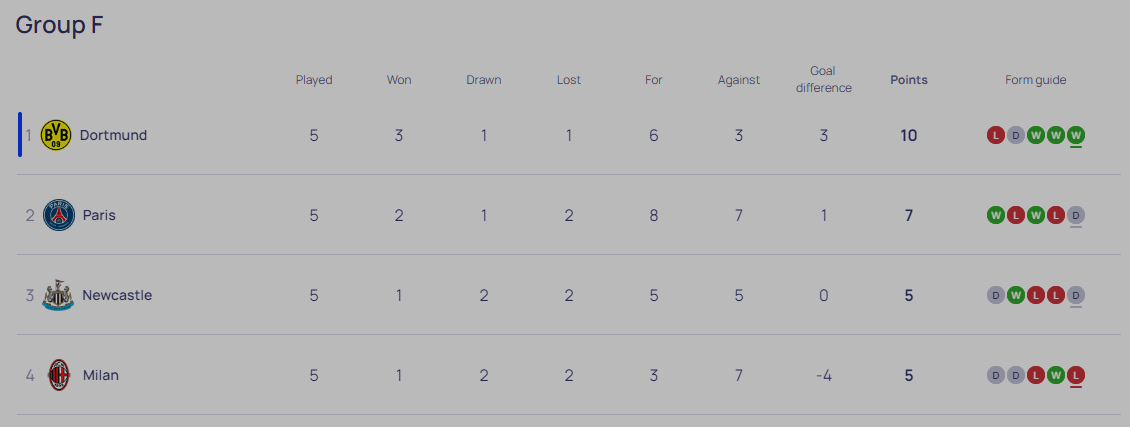Click the Played column header
The height and width of the screenshot is (427, 1130).
[x=314, y=80]
